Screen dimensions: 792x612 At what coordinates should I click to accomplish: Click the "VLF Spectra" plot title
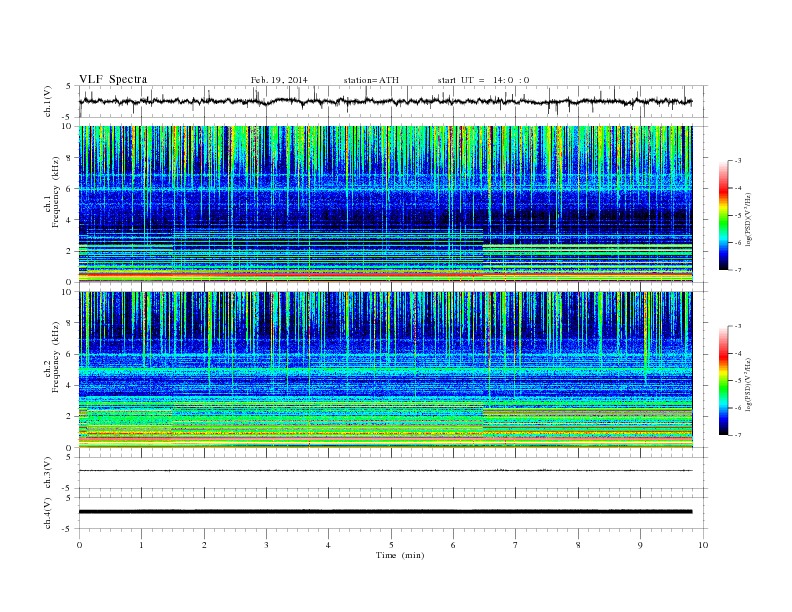[x=113, y=79]
